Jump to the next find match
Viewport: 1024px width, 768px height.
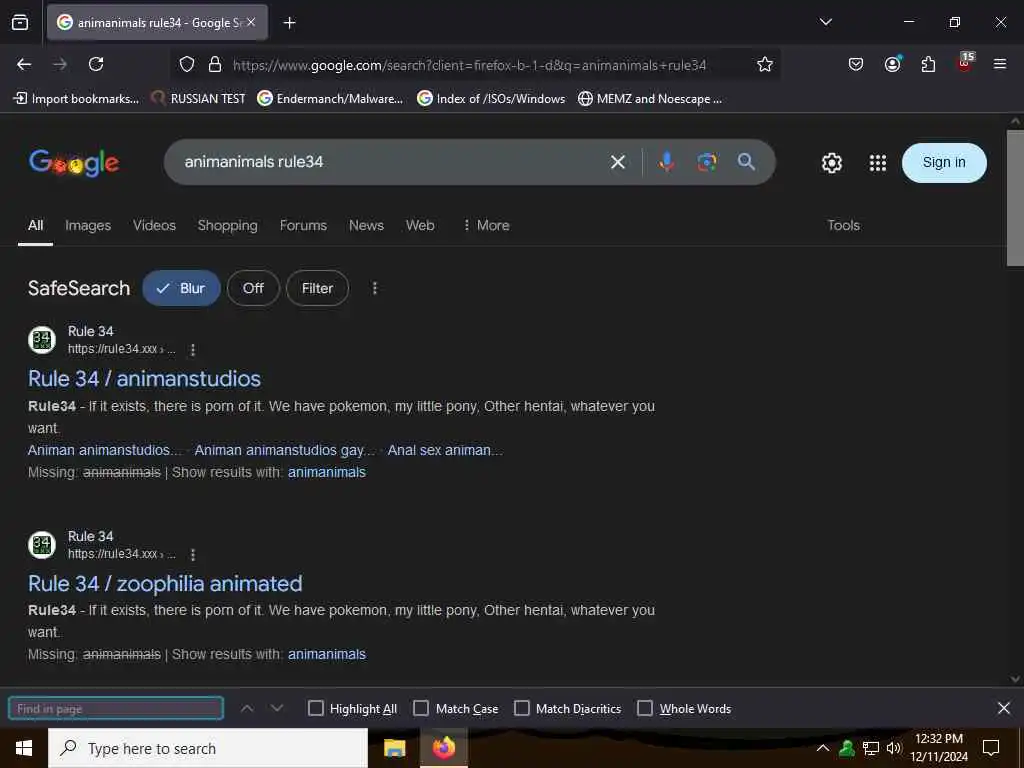pos(277,708)
